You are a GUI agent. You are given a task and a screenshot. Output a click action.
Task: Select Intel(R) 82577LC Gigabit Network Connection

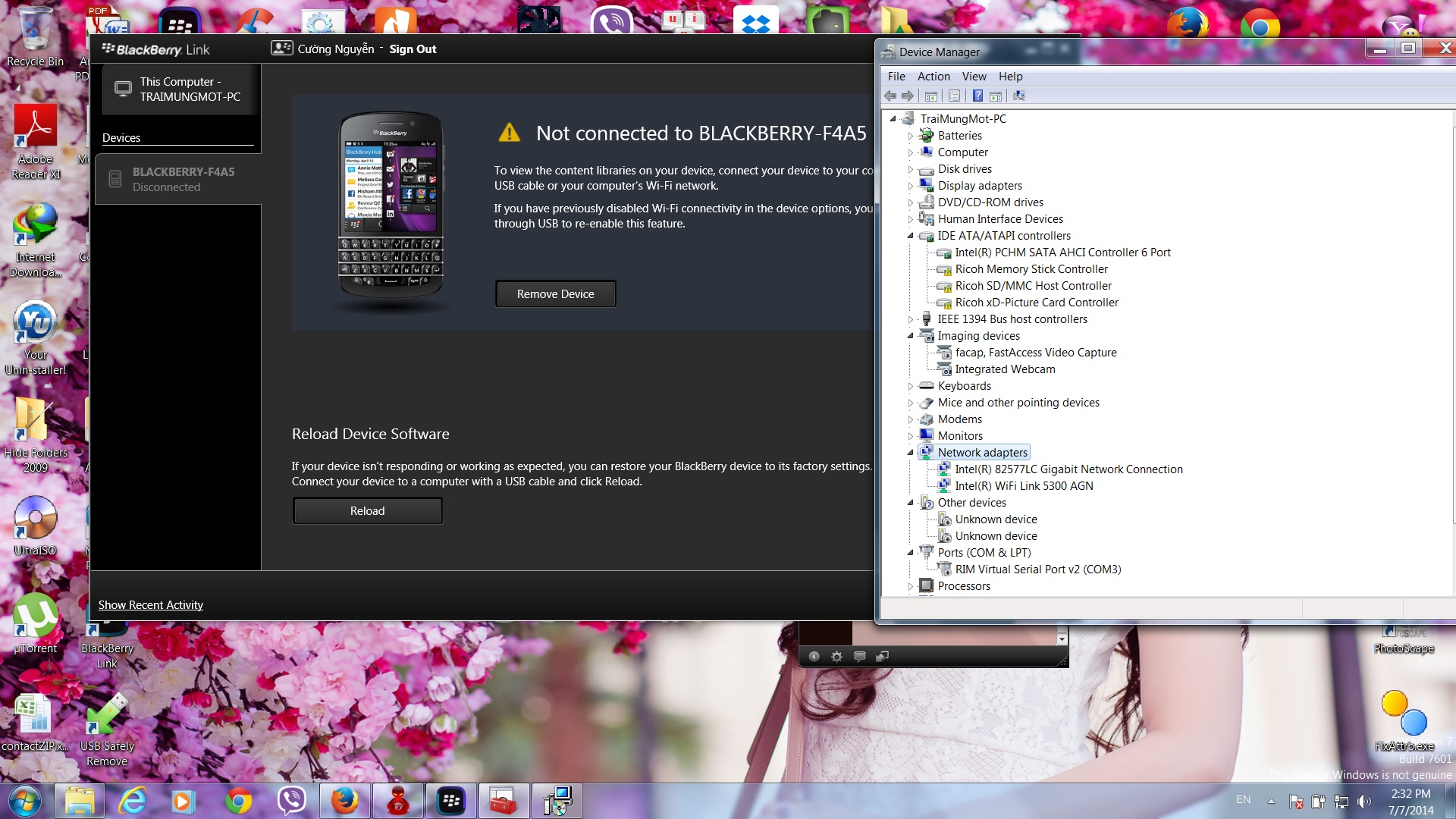point(1068,469)
